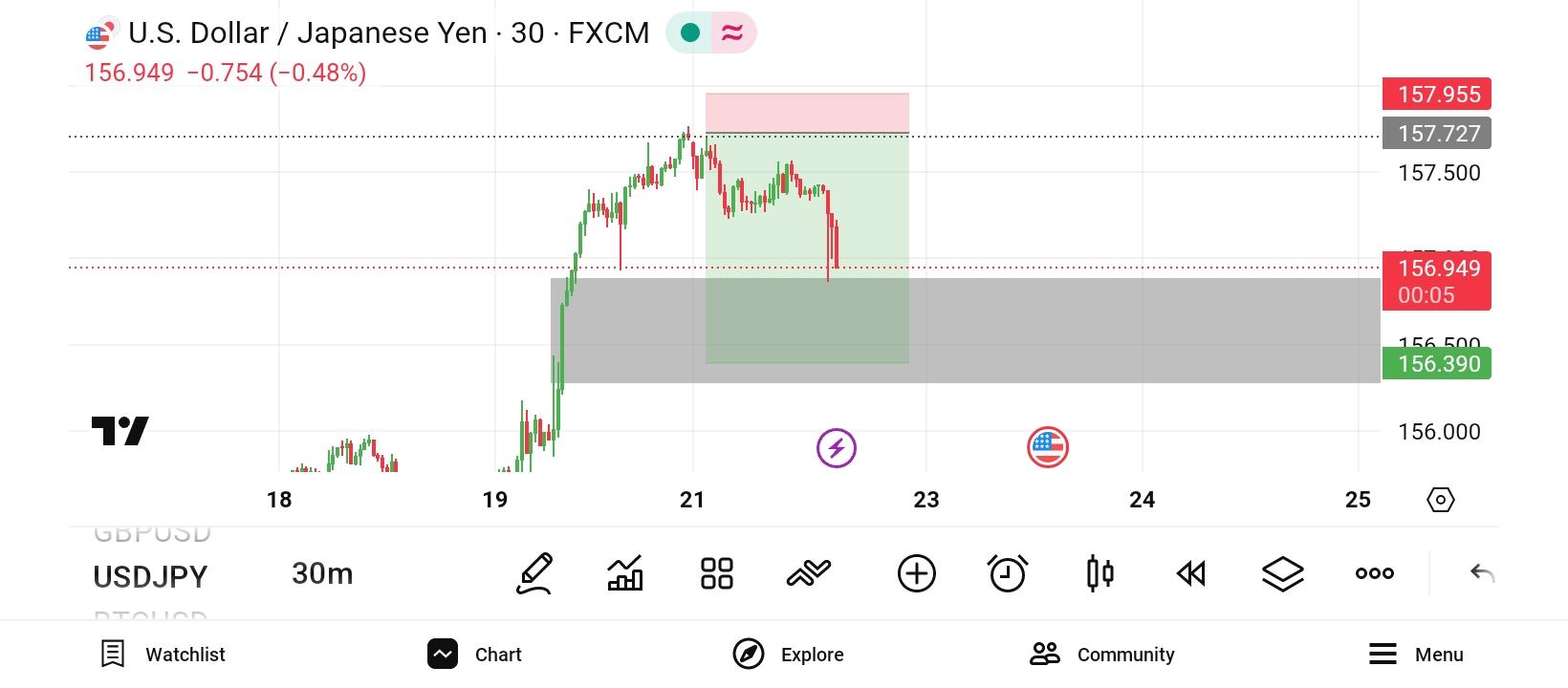Image resolution: width=1568 pixels, height=688 pixels.
Task: Open the Community tab
Action: (1102, 655)
